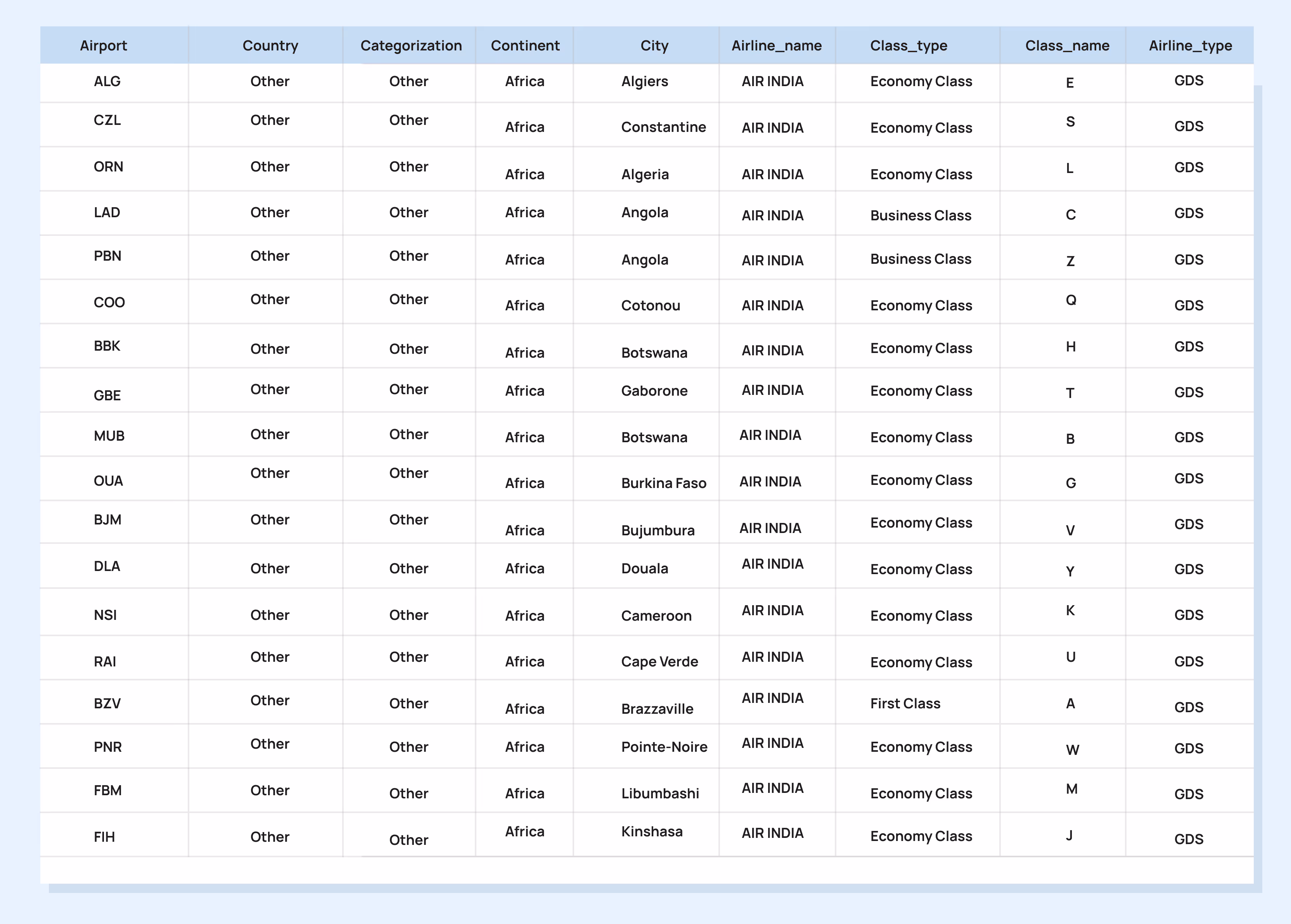Image resolution: width=1291 pixels, height=924 pixels.
Task: Click the First Class cell
Action: (905, 704)
